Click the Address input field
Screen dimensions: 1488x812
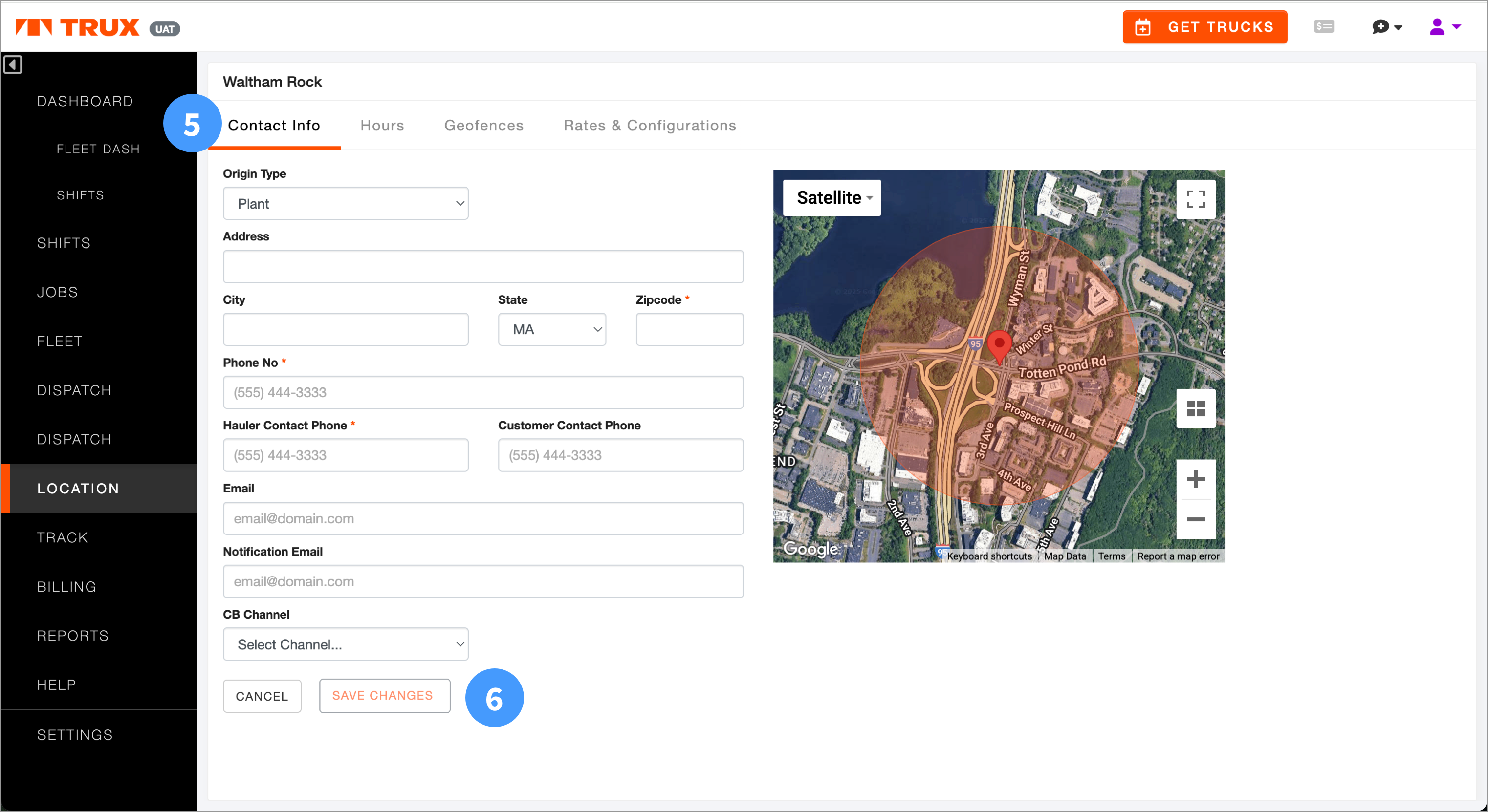pos(483,266)
